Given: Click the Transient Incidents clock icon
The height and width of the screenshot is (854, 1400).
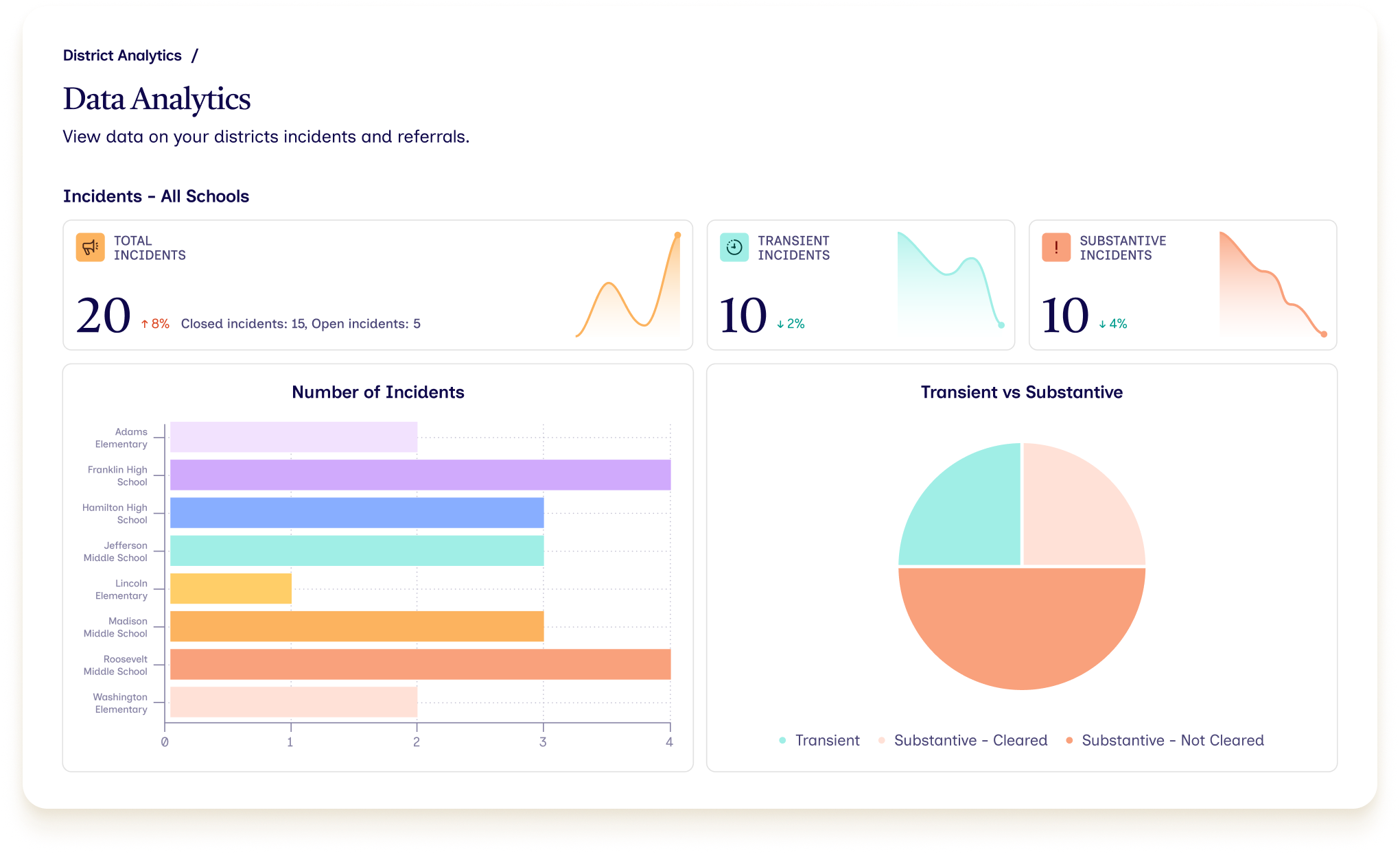Looking at the screenshot, I should (x=734, y=248).
